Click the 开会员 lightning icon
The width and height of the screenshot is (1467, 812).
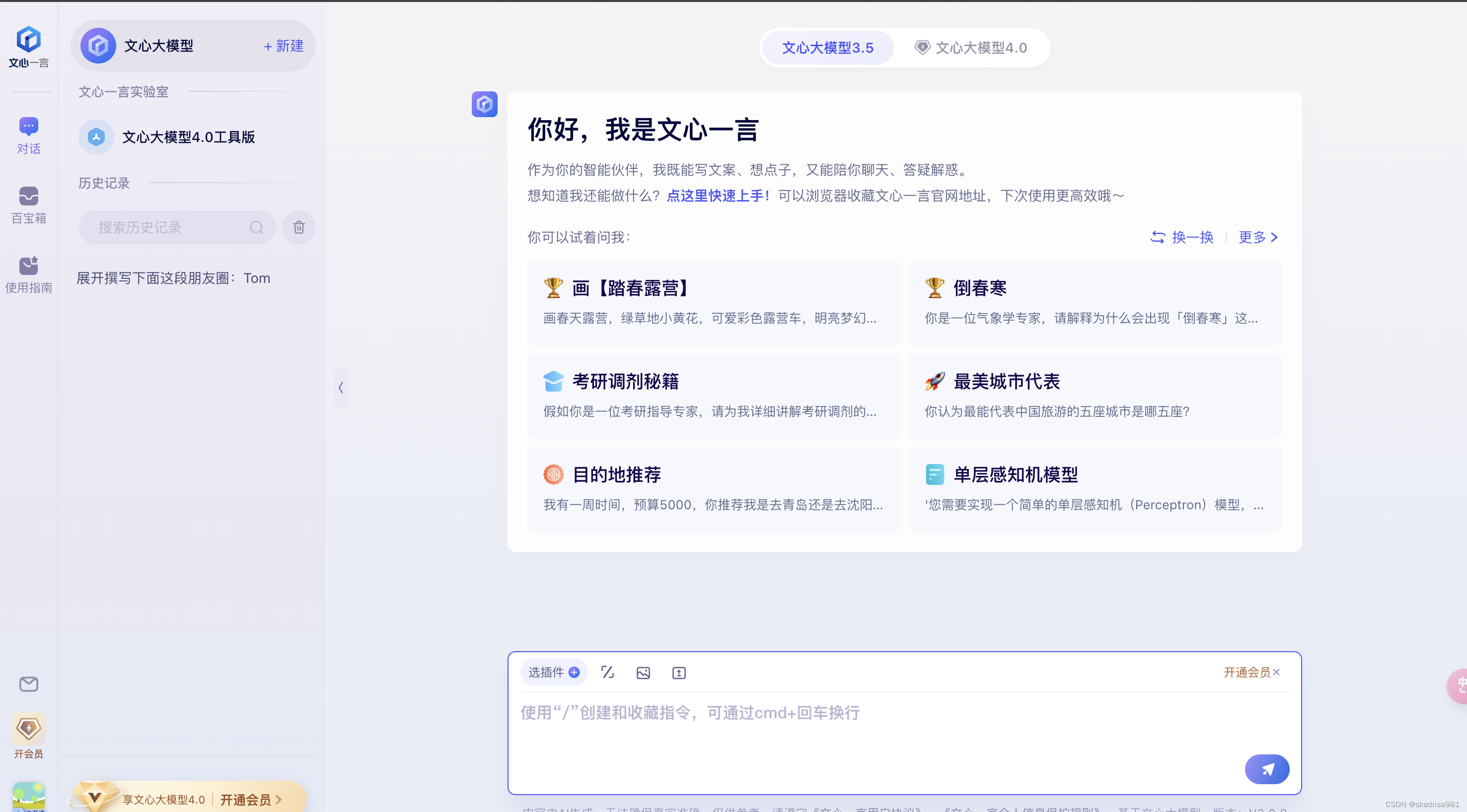click(x=28, y=729)
